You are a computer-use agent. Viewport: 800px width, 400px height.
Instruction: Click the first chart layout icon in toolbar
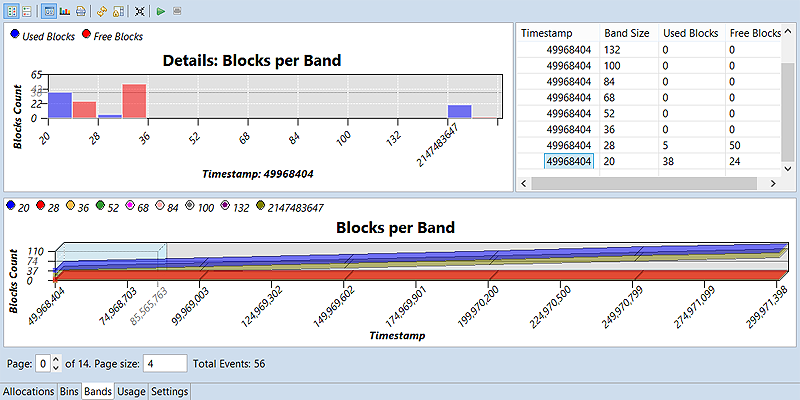(11, 11)
